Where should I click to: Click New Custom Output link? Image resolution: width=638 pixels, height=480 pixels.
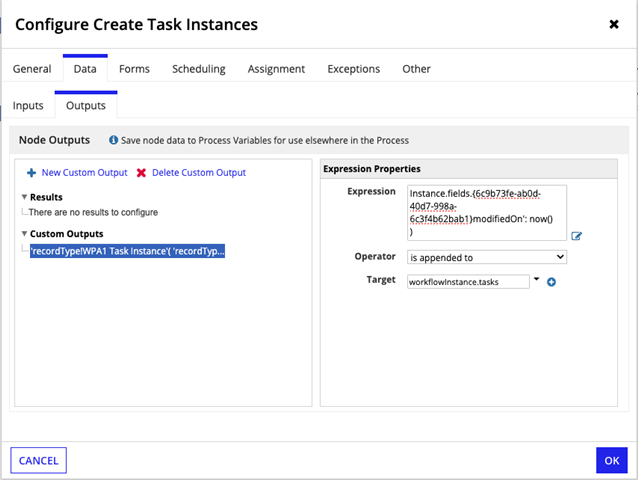click(85, 172)
